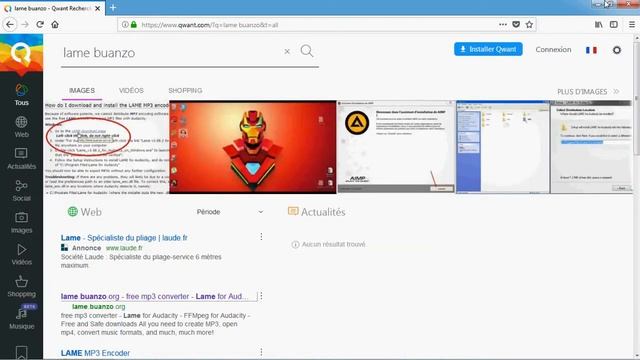
Task: Save page to Pocket
Action: pyautogui.click(x=516, y=24)
